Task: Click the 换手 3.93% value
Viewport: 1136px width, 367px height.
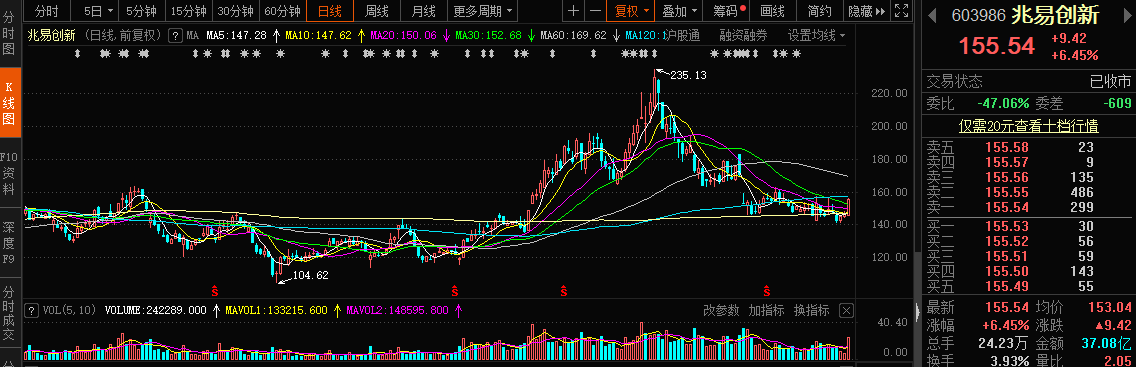Action: [x=1008, y=360]
